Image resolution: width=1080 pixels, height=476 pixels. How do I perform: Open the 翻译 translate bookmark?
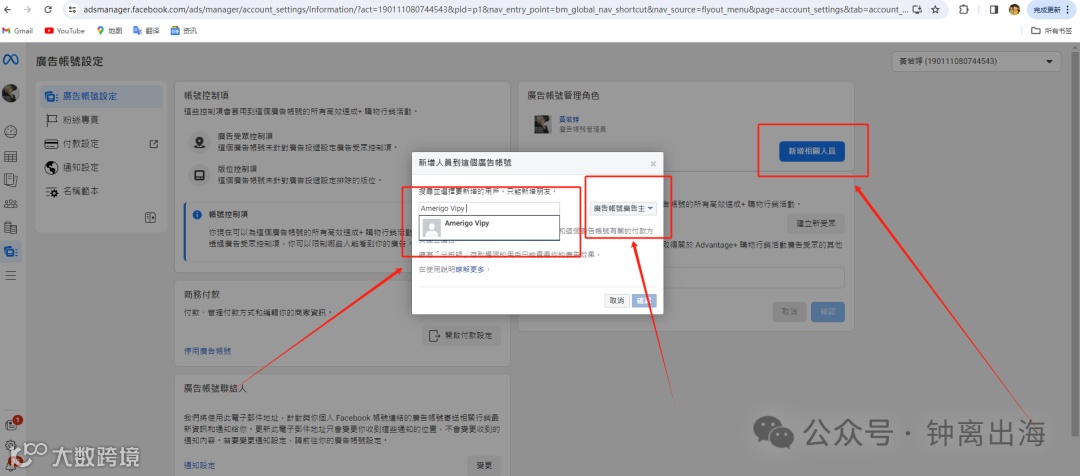(146, 31)
